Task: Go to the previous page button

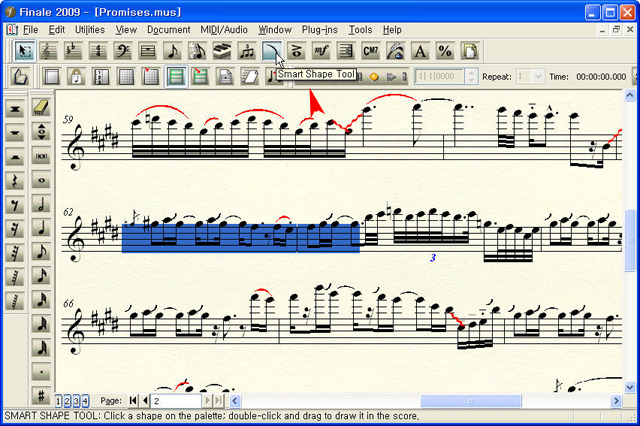Action: coord(144,401)
